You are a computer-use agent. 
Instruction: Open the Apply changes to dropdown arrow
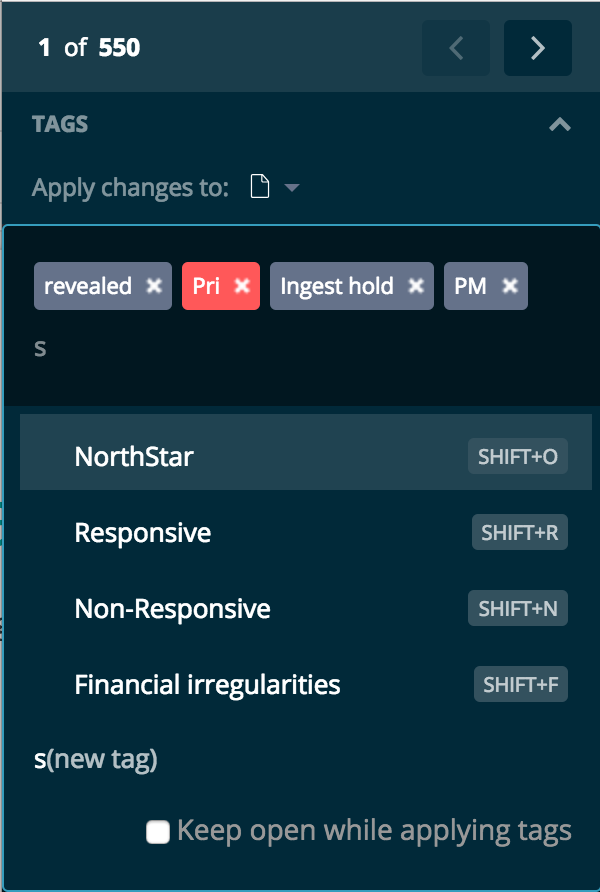tap(292, 187)
